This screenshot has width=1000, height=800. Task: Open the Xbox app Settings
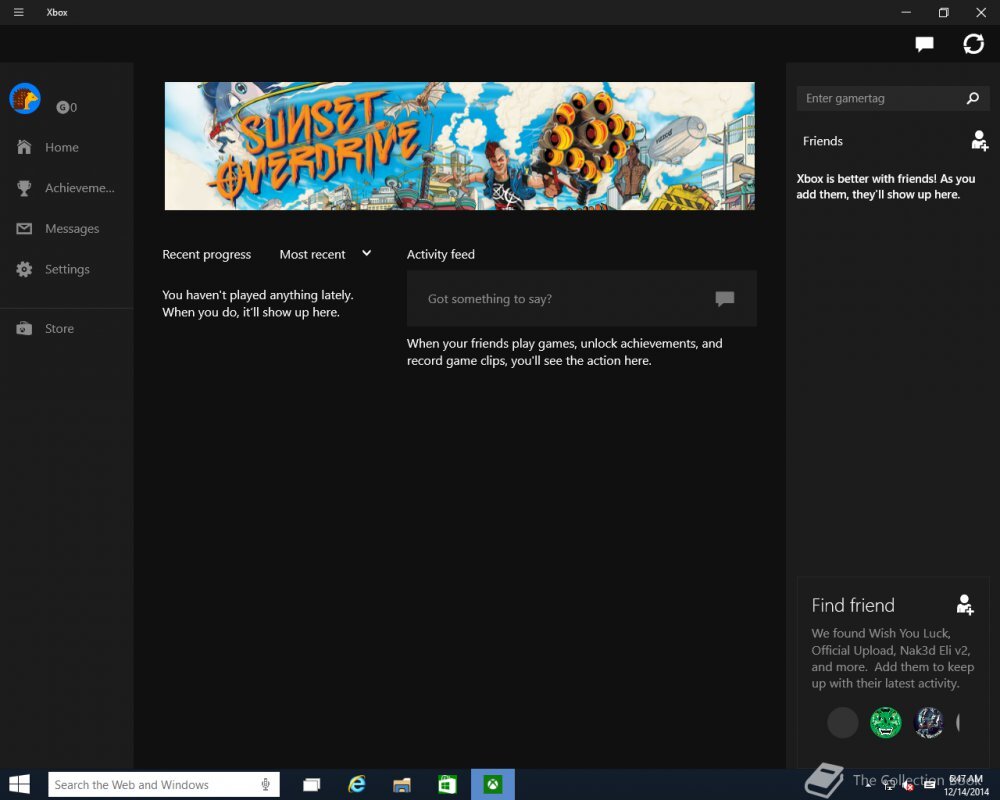pyautogui.click(x=64, y=269)
